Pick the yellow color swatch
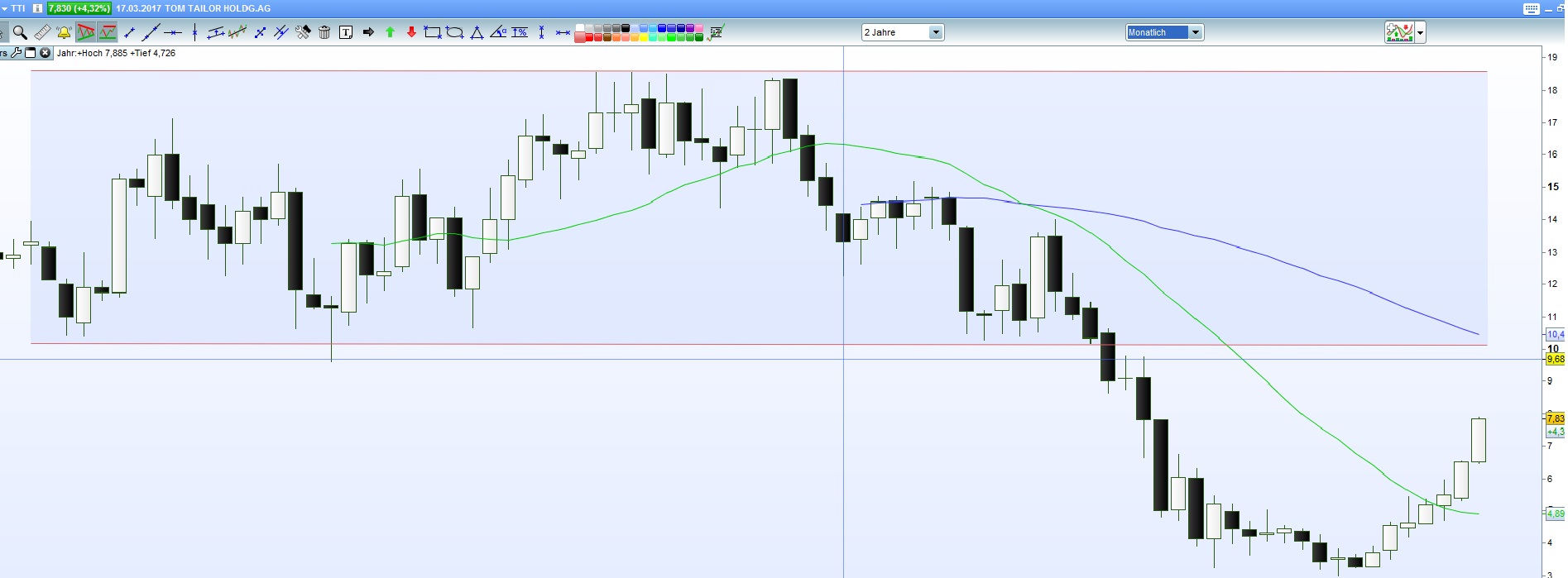The height and width of the screenshot is (578, 1568). tap(644, 37)
